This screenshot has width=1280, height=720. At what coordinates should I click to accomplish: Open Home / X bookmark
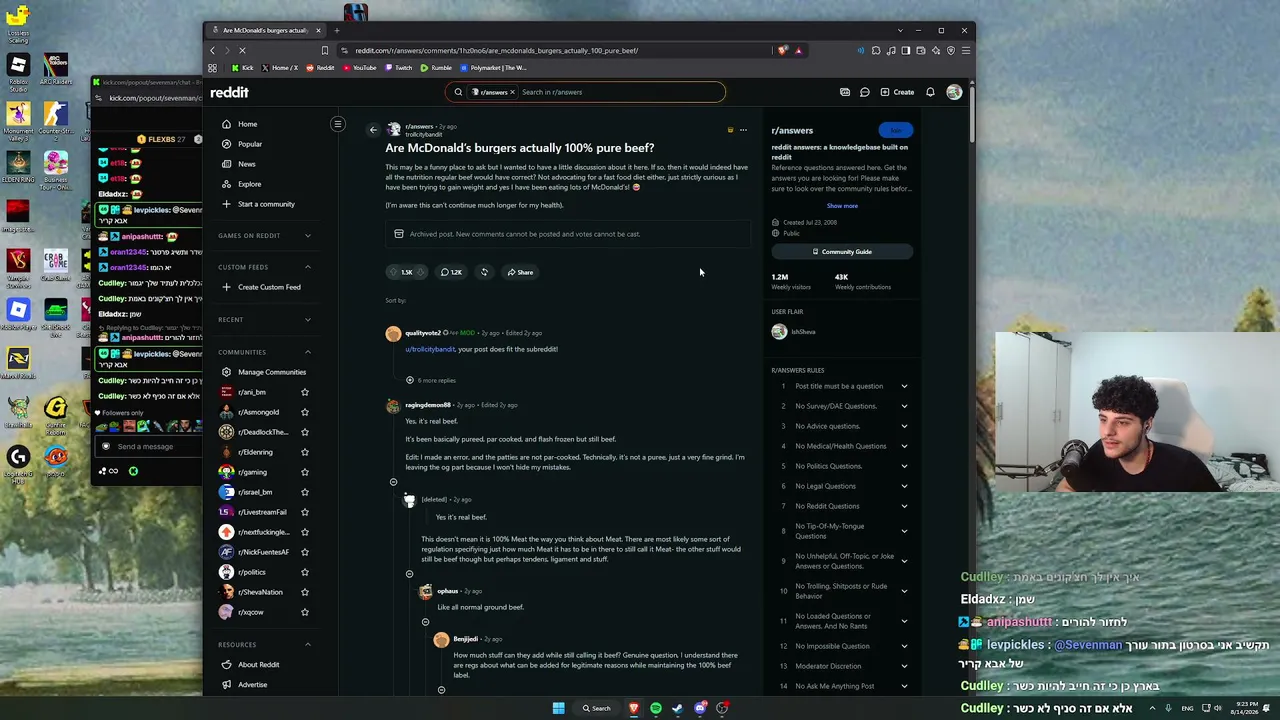[280, 68]
